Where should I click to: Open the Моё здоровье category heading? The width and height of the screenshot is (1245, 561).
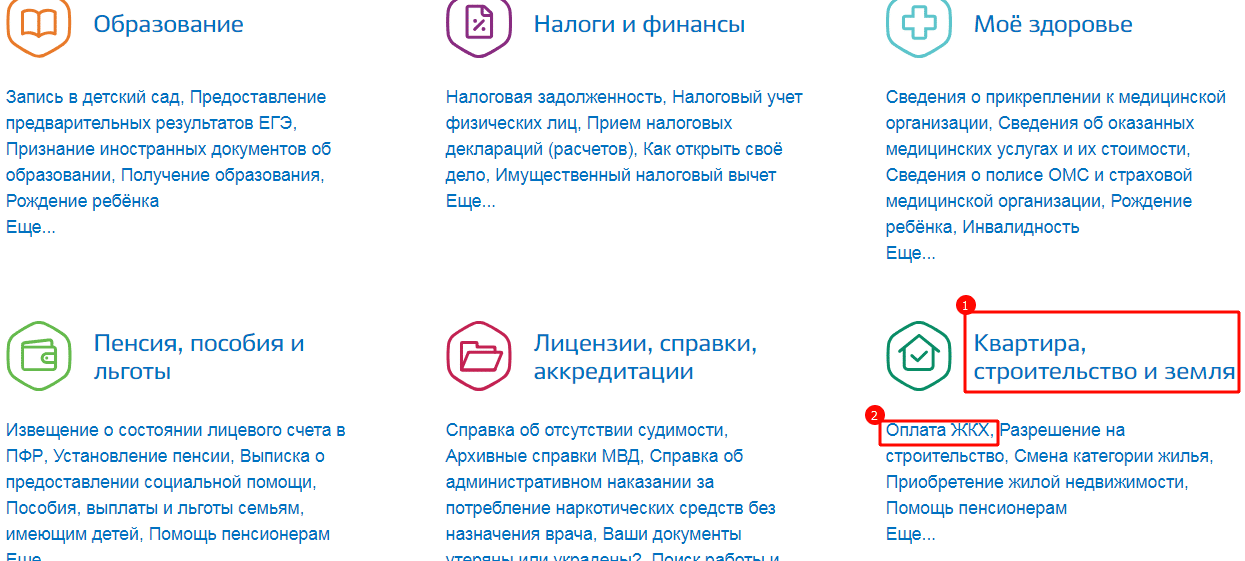click(1053, 24)
